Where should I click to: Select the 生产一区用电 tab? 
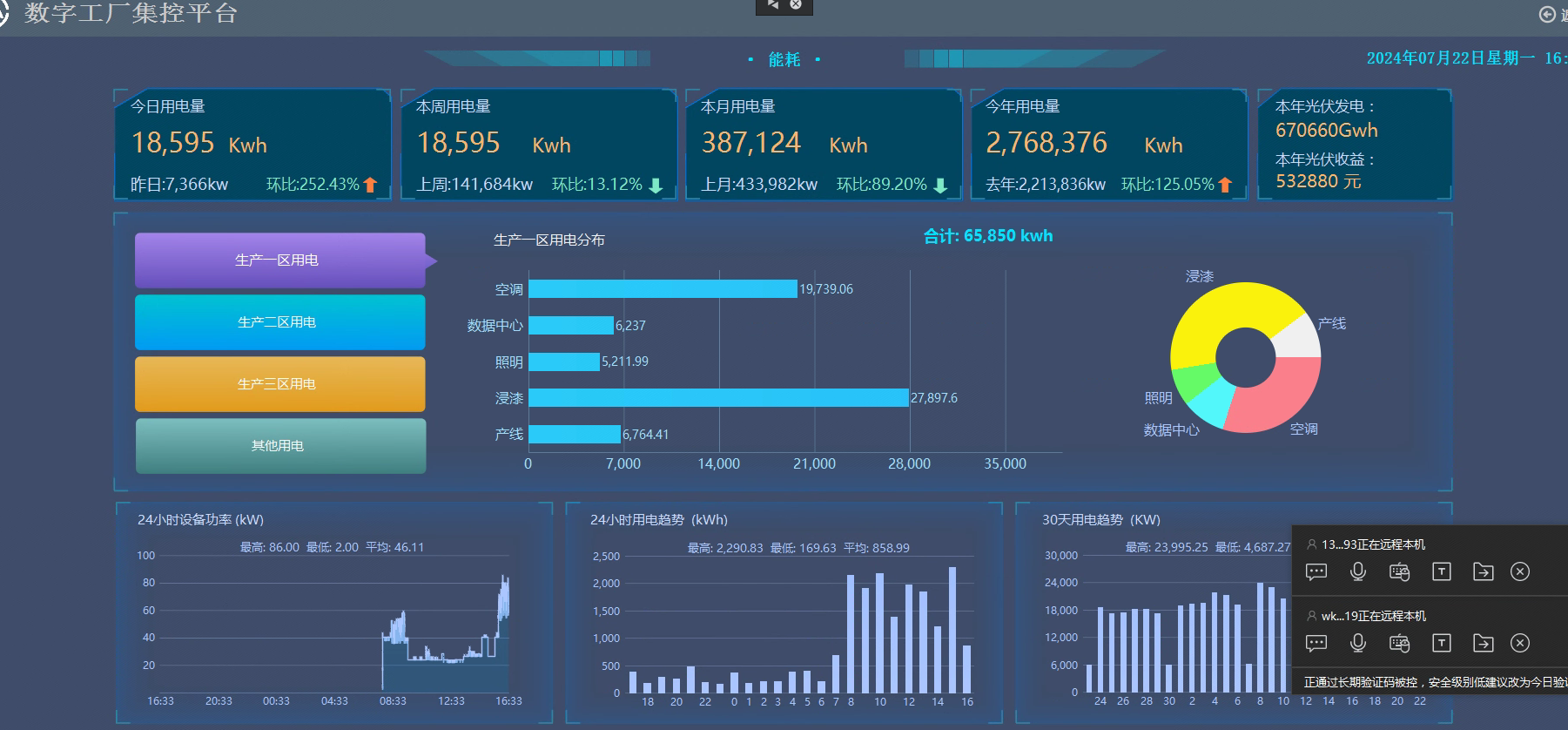click(279, 260)
